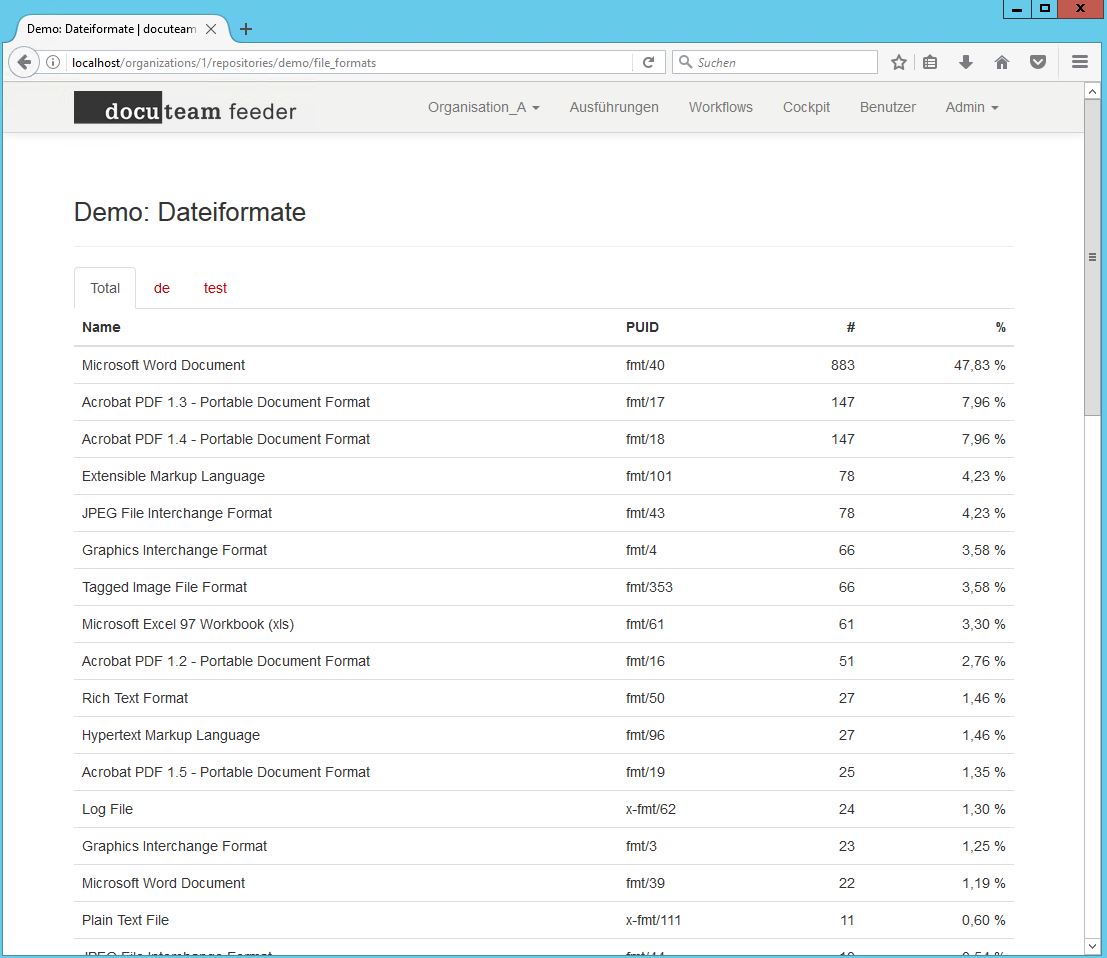Open the Ausführungen menu item
Viewport: 1107px width, 958px height.
coord(614,107)
